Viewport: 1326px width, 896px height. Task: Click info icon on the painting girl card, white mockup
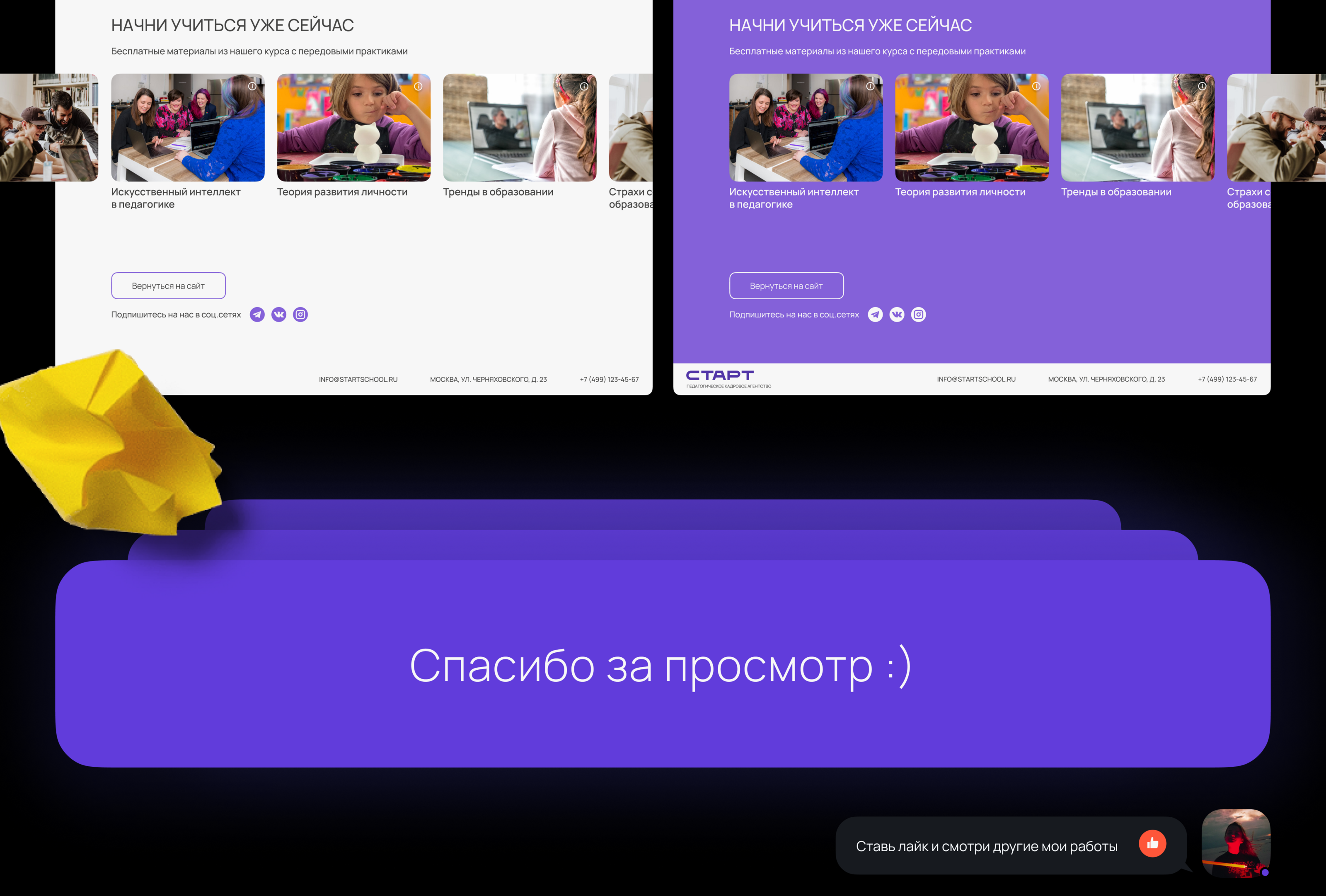click(418, 86)
